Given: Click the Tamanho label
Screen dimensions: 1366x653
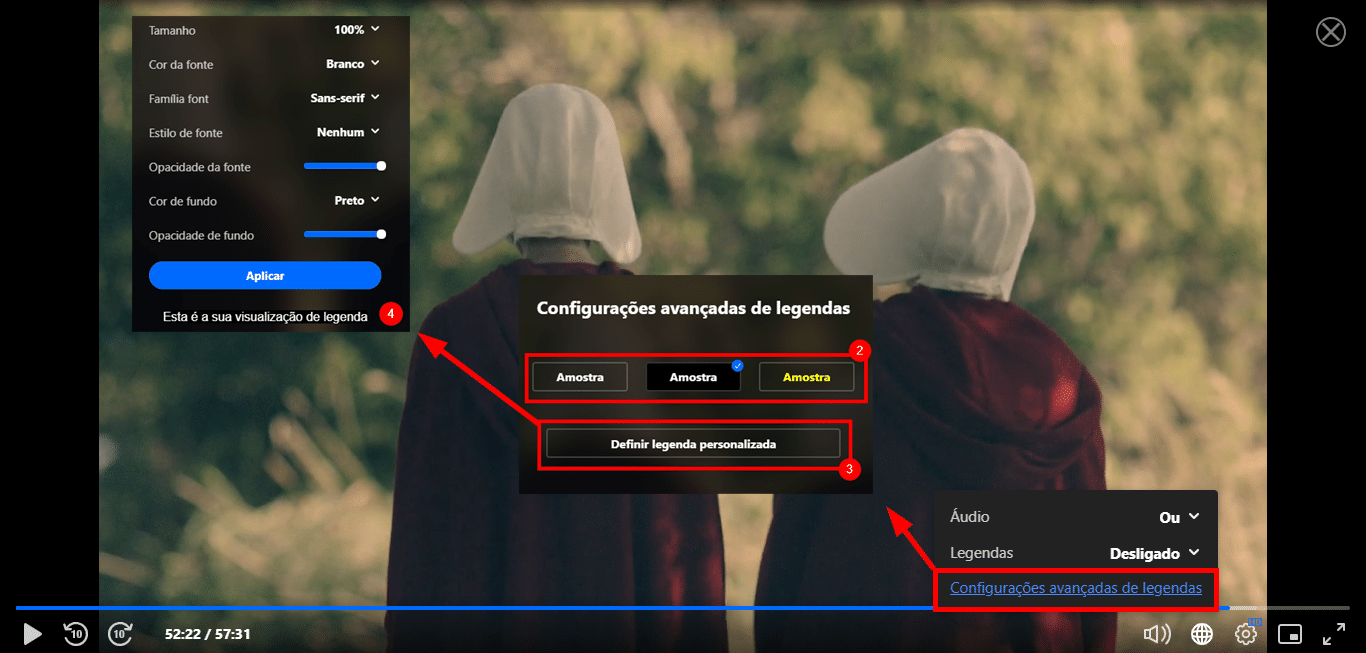Looking at the screenshot, I should point(172,31).
